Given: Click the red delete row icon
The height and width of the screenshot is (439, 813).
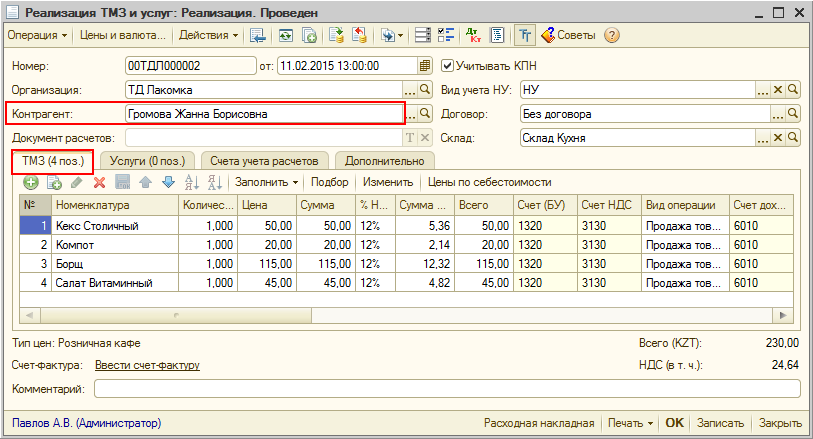Looking at the screenshot, I should 99,182.
